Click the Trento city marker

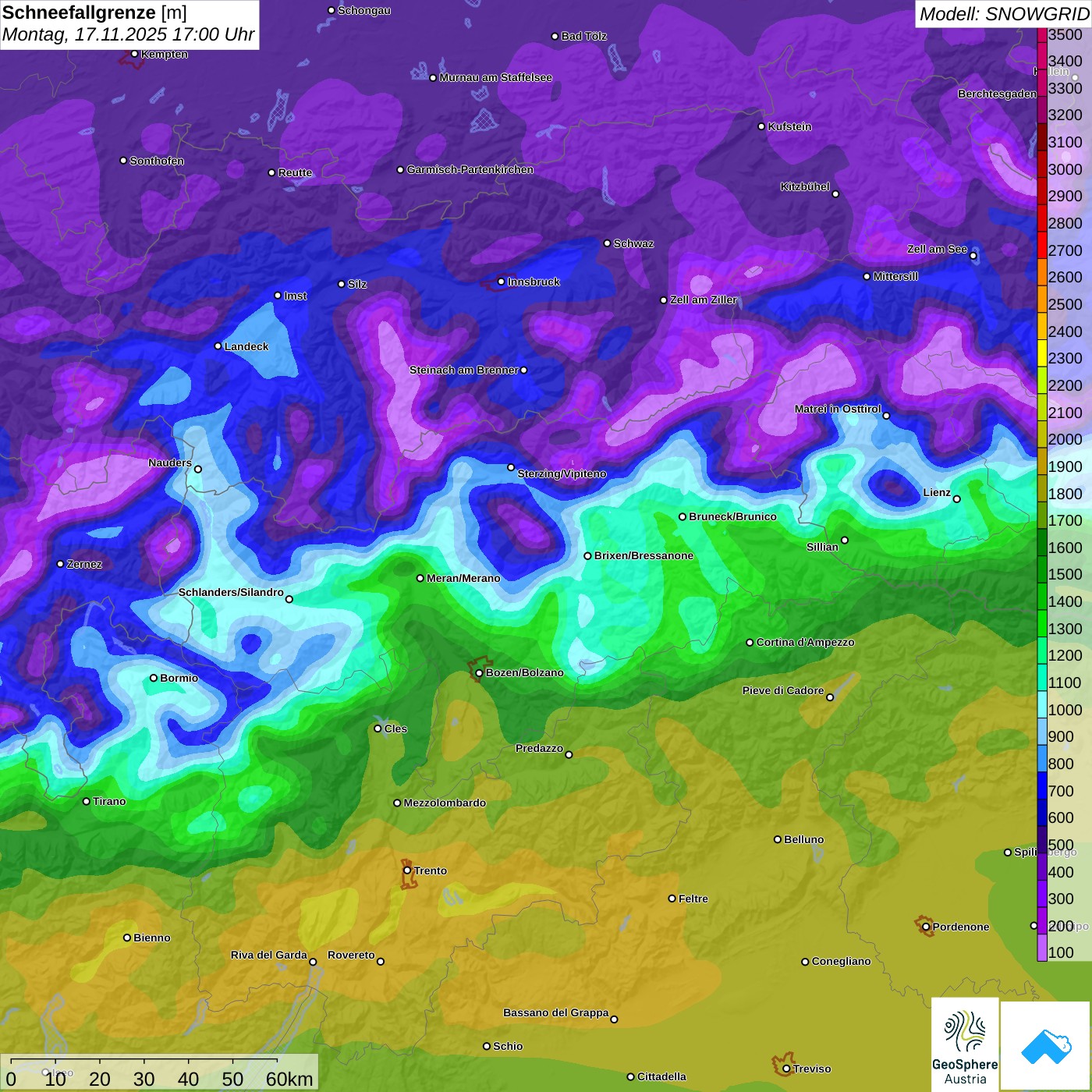[407, 870]
